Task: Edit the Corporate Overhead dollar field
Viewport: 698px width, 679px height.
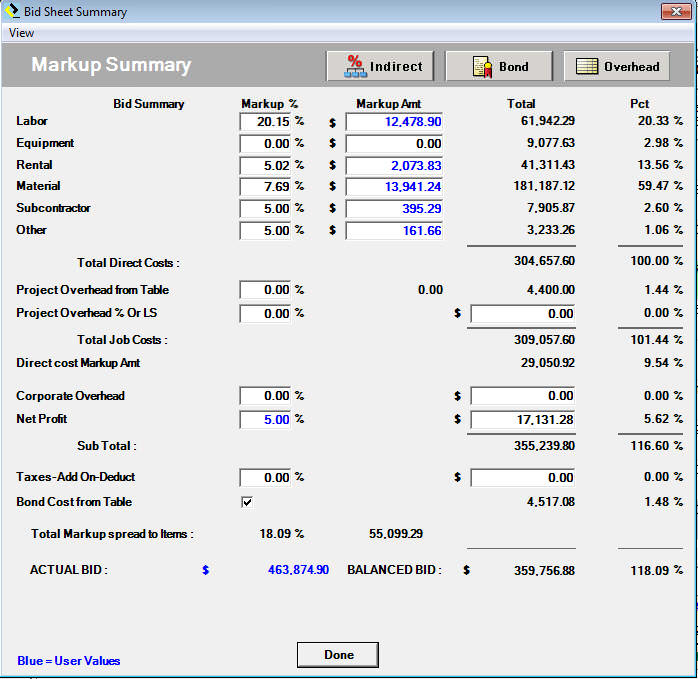Action: pos(523,395)
